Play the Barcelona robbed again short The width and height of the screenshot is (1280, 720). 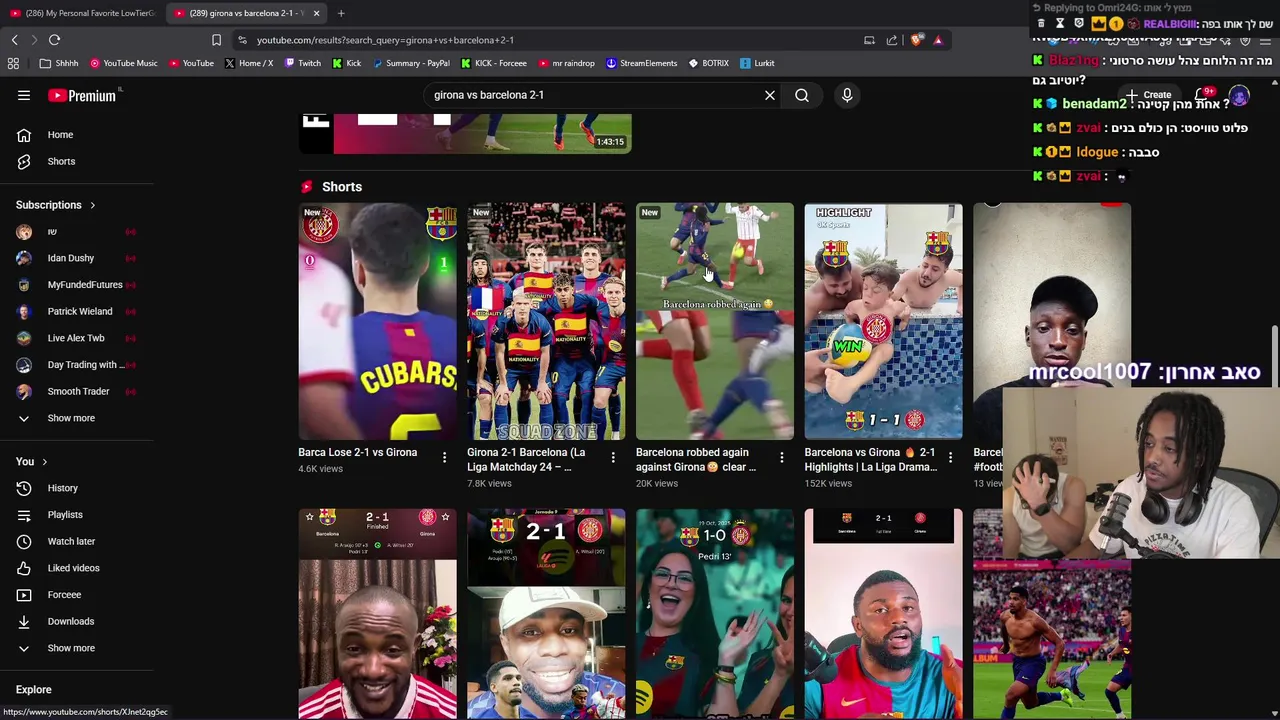715,321
